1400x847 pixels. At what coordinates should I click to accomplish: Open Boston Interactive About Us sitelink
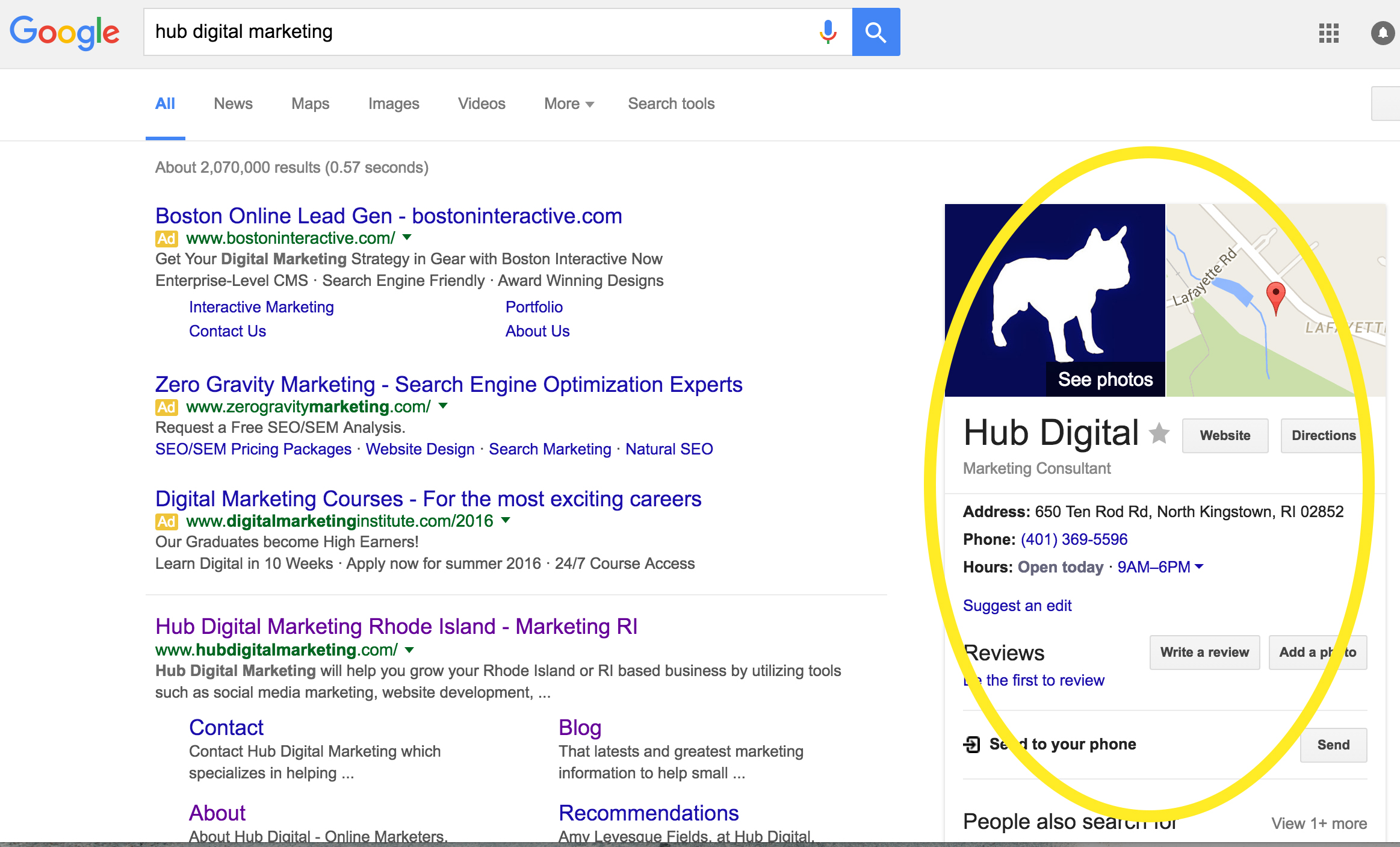[x=537, y=331]
